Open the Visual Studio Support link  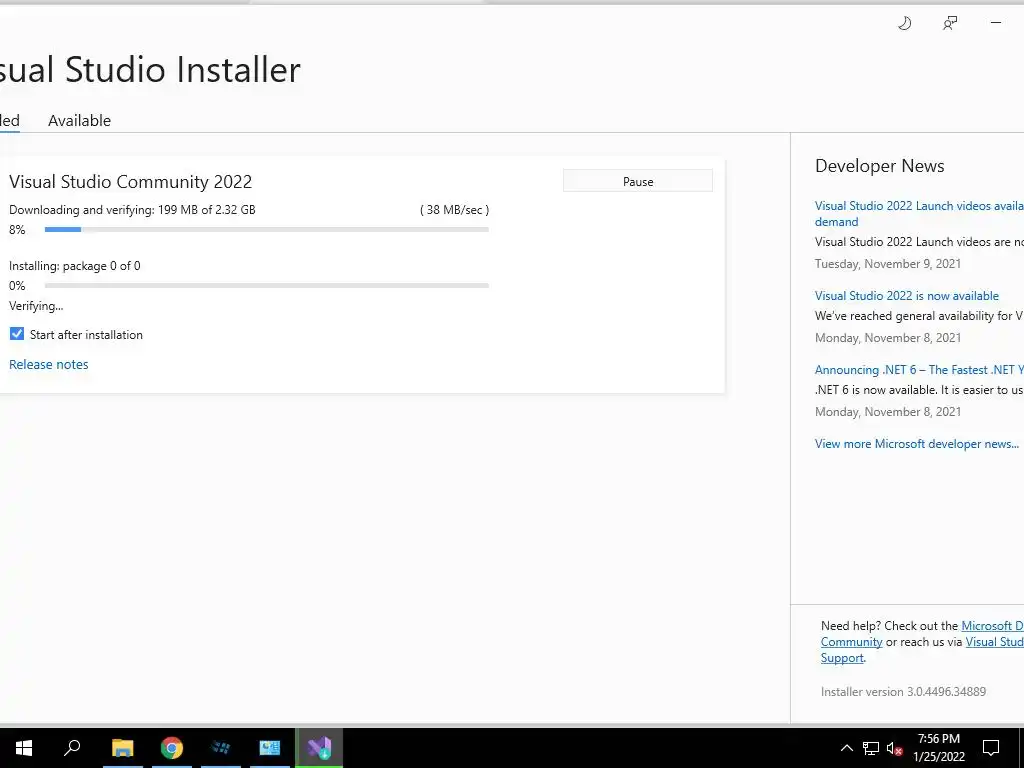tap(994, 642)
